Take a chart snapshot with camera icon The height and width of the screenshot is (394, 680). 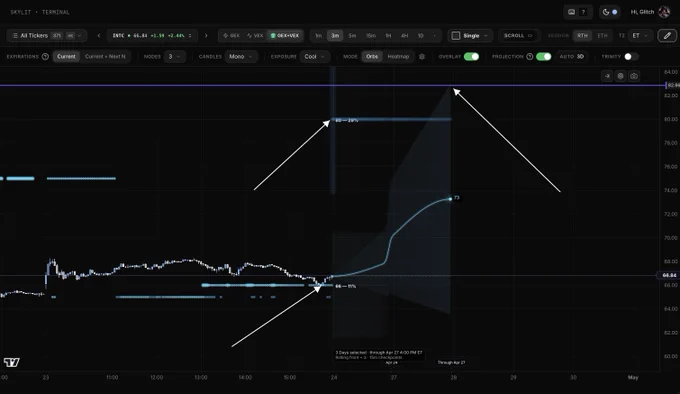tap(634, 76)
